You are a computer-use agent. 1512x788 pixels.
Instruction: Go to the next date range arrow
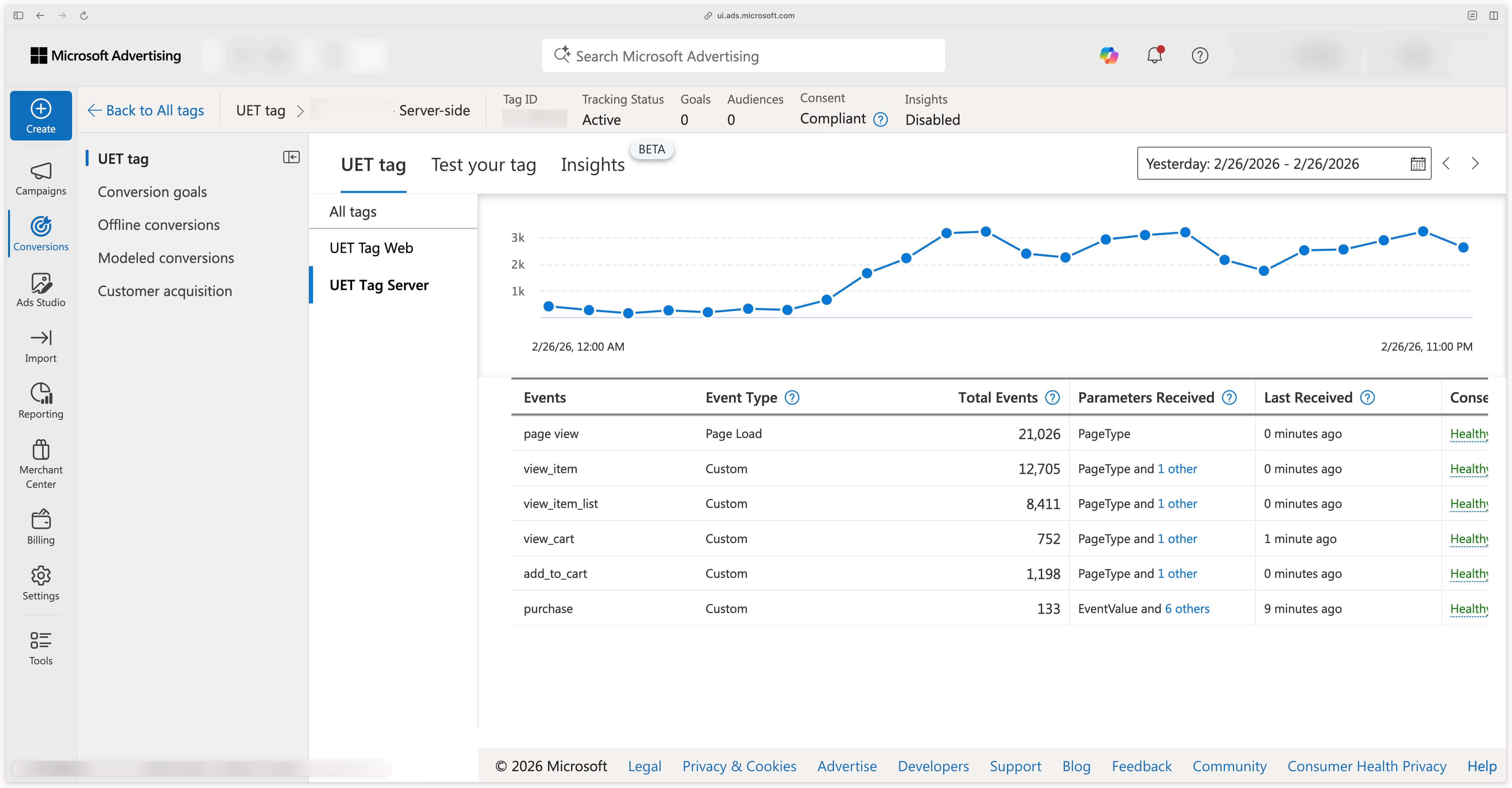click(x=1474, y=164)
